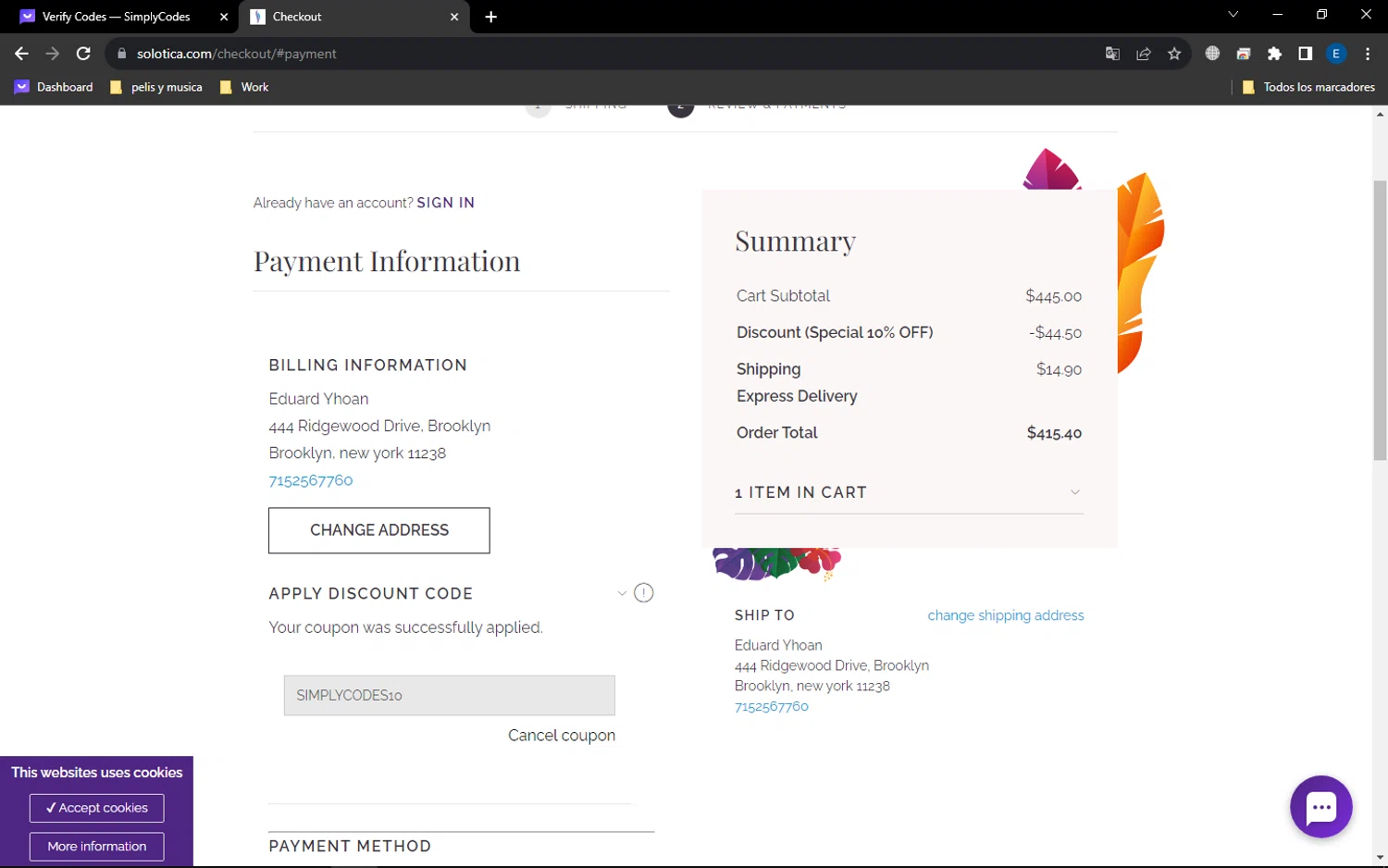The width and height of the screenshot is (1388, 868).
Task: Switch to Verify Codes — SimplyCodes tab
Action: 116,17
